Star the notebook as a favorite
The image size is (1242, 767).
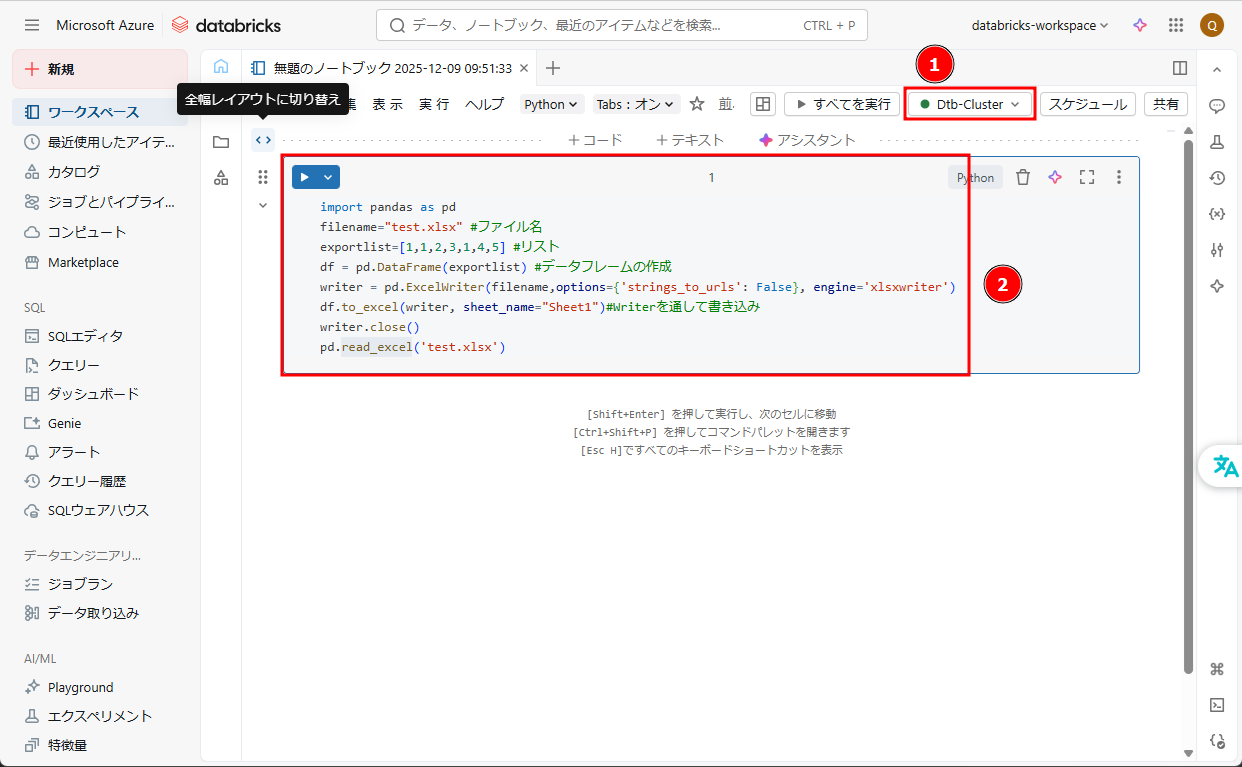(697, 104)
